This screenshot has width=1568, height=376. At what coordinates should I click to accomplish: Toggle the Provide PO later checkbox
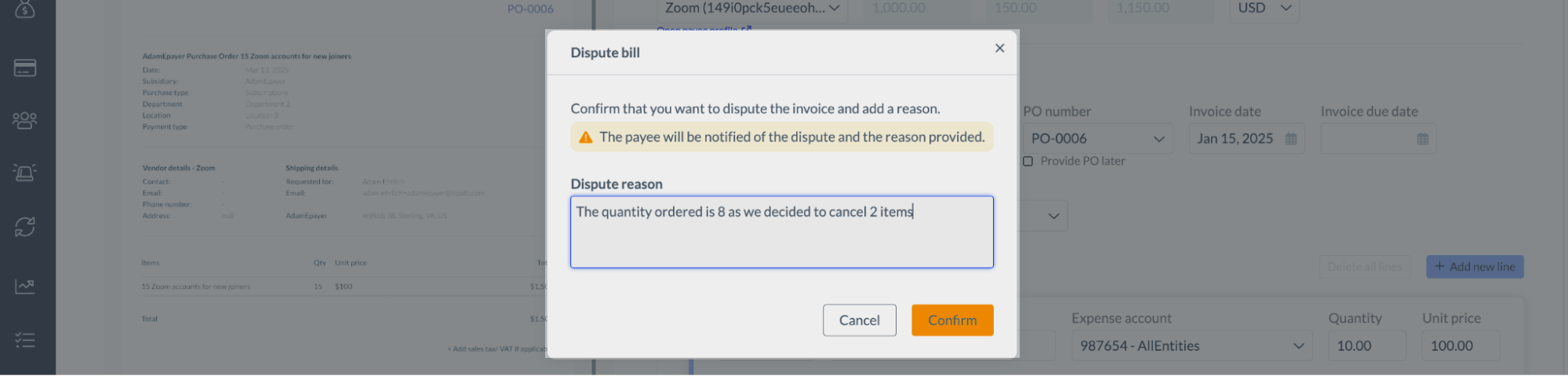click(x=1028, y=161)
